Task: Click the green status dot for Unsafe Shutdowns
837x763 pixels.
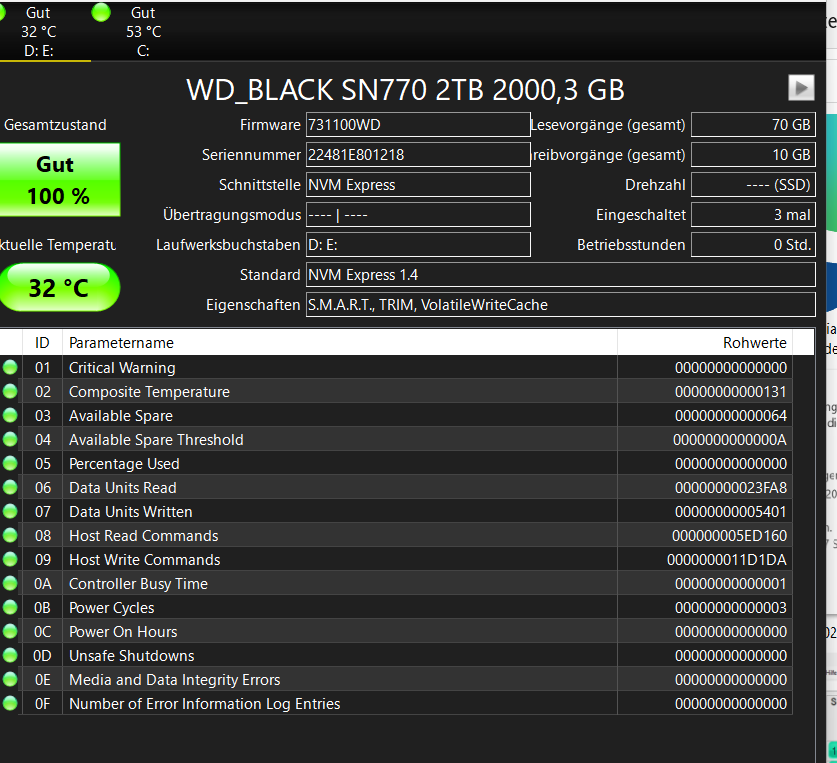Action: click(10, 655)
